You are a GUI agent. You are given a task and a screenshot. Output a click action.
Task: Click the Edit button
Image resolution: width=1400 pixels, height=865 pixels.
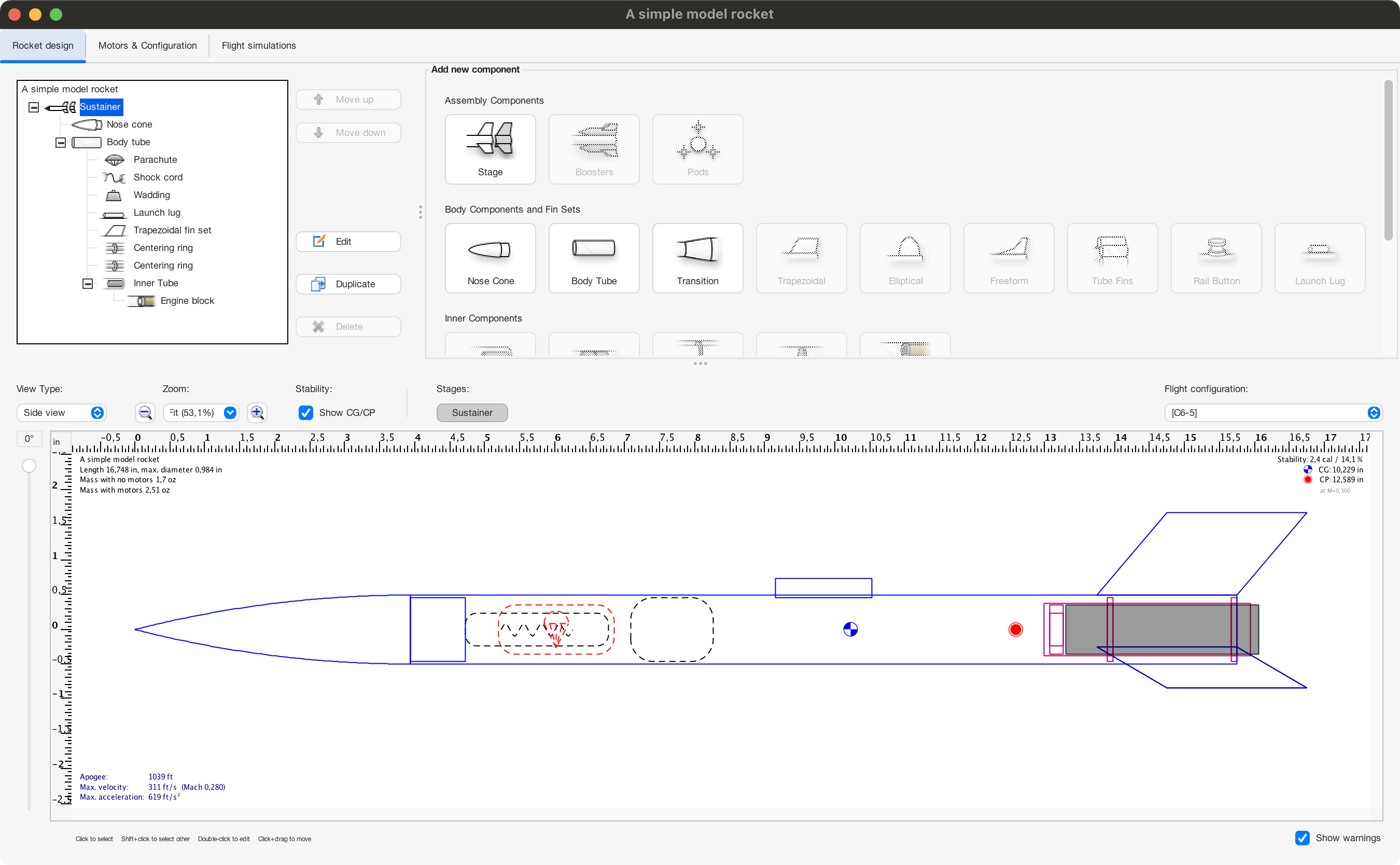coord(348,242)
